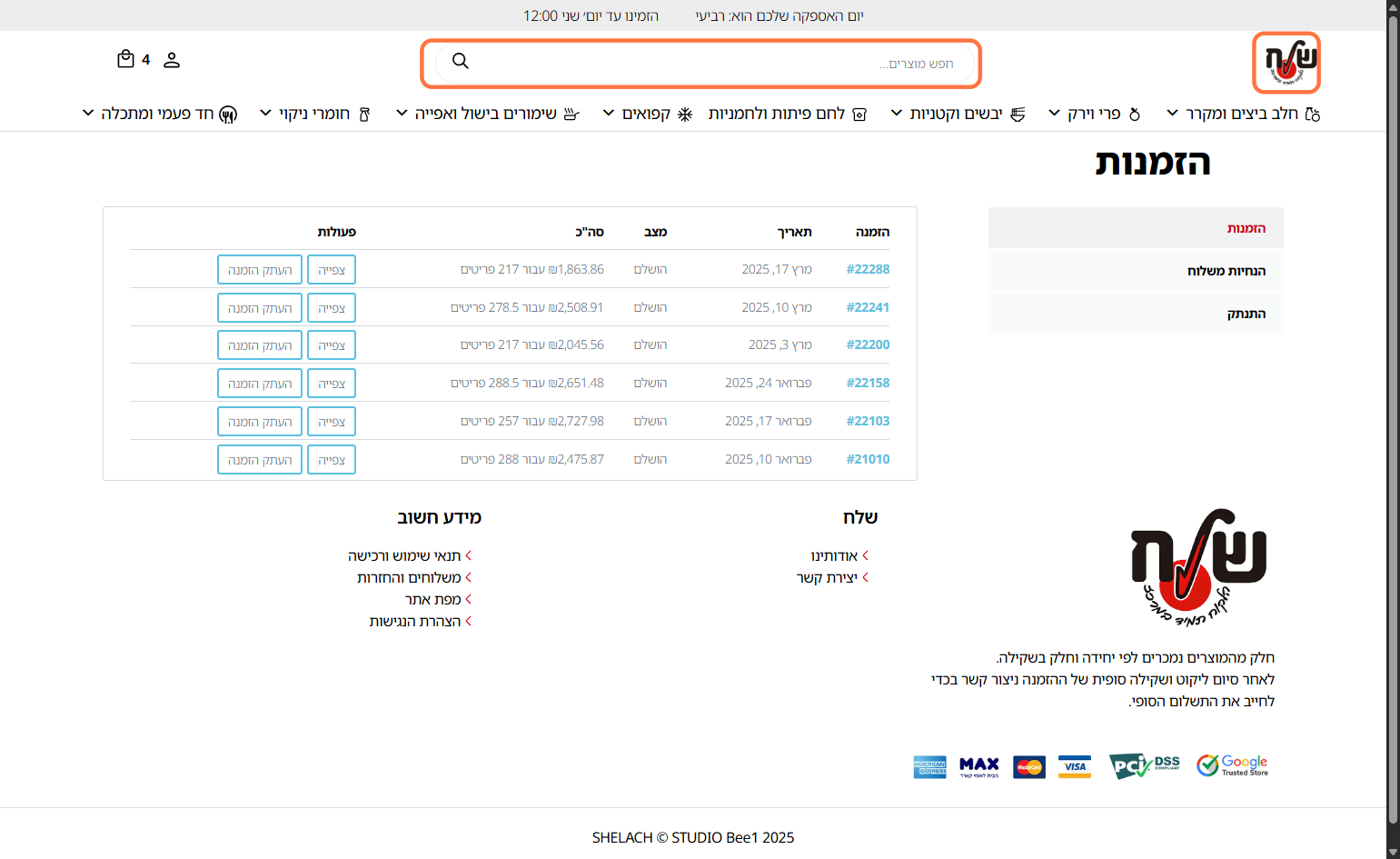This screenshot has height=859, width=1400.
Task: Open order link #22158
Action: point(868,383)
